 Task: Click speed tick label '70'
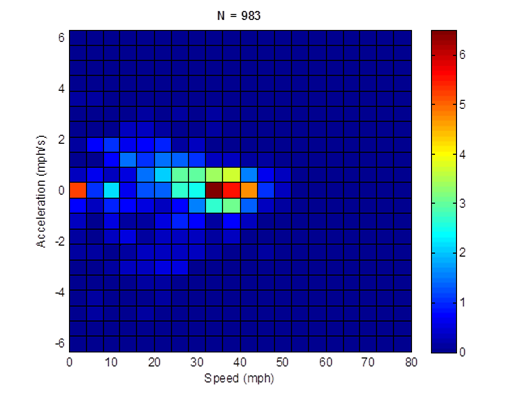coord(368,362)
